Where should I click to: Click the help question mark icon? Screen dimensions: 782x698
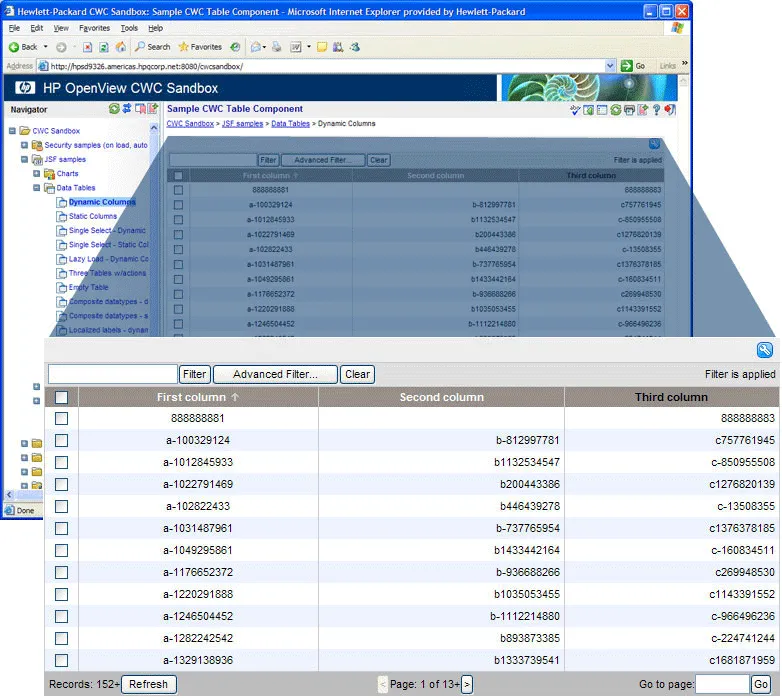(x=656, y=110)
